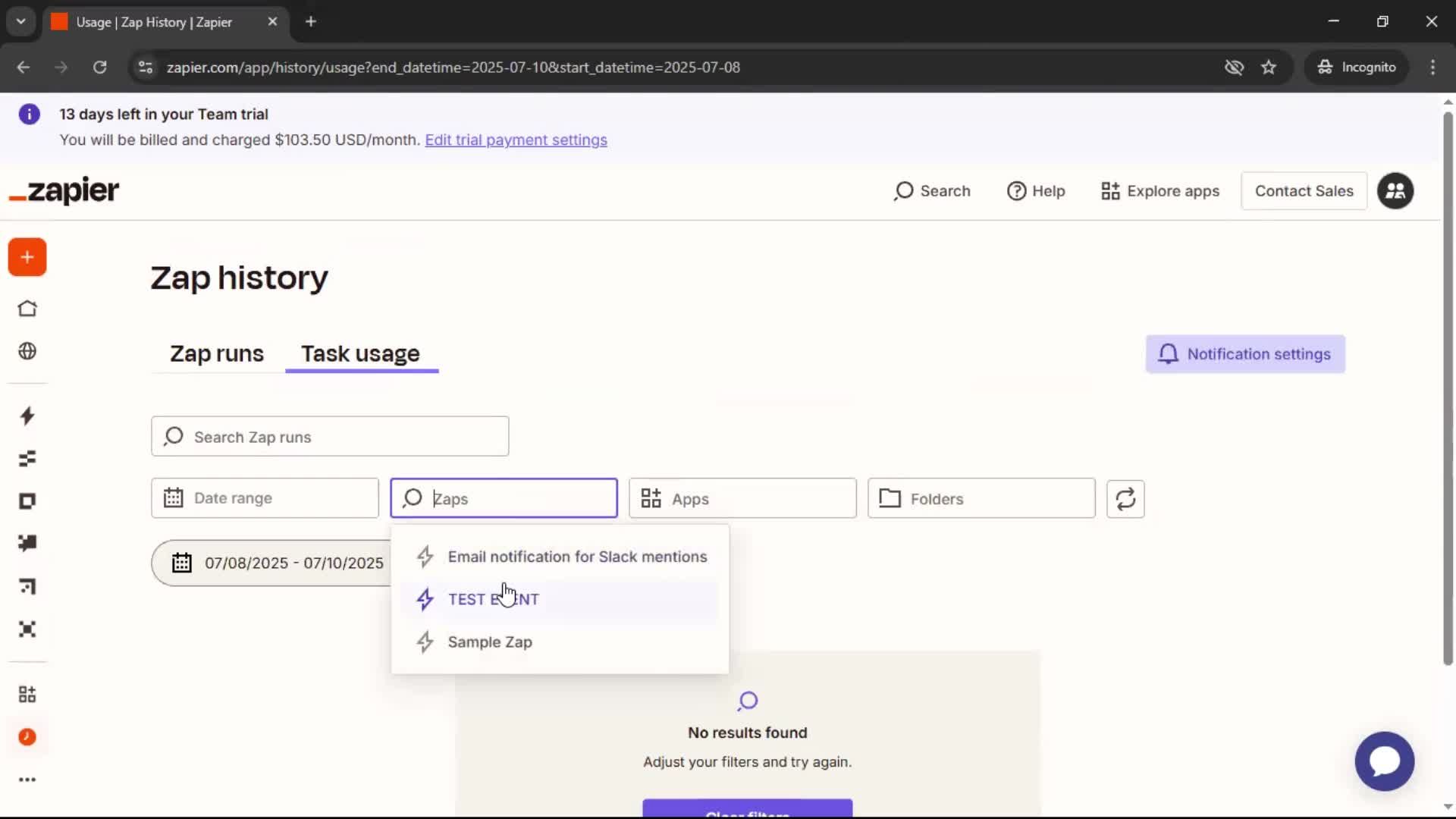The width and height of the screenshot is (1456, 819).
Task: Click the page vertical scrollbar
Action: coord(1448,389)
